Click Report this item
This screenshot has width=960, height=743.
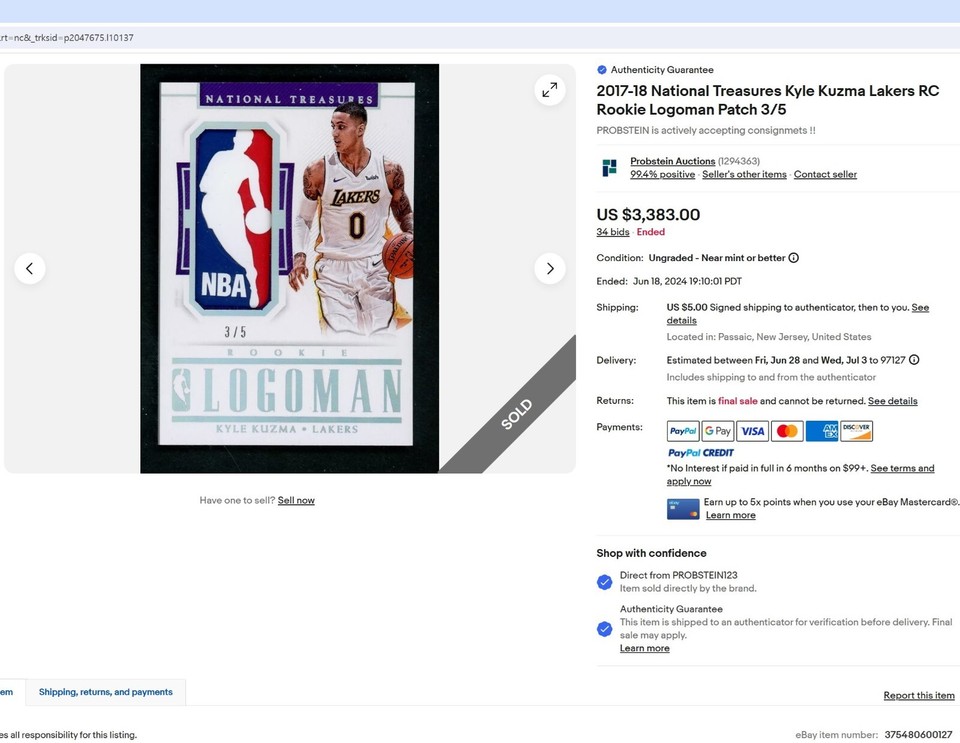pyautogui.click(x=918, y=695)
